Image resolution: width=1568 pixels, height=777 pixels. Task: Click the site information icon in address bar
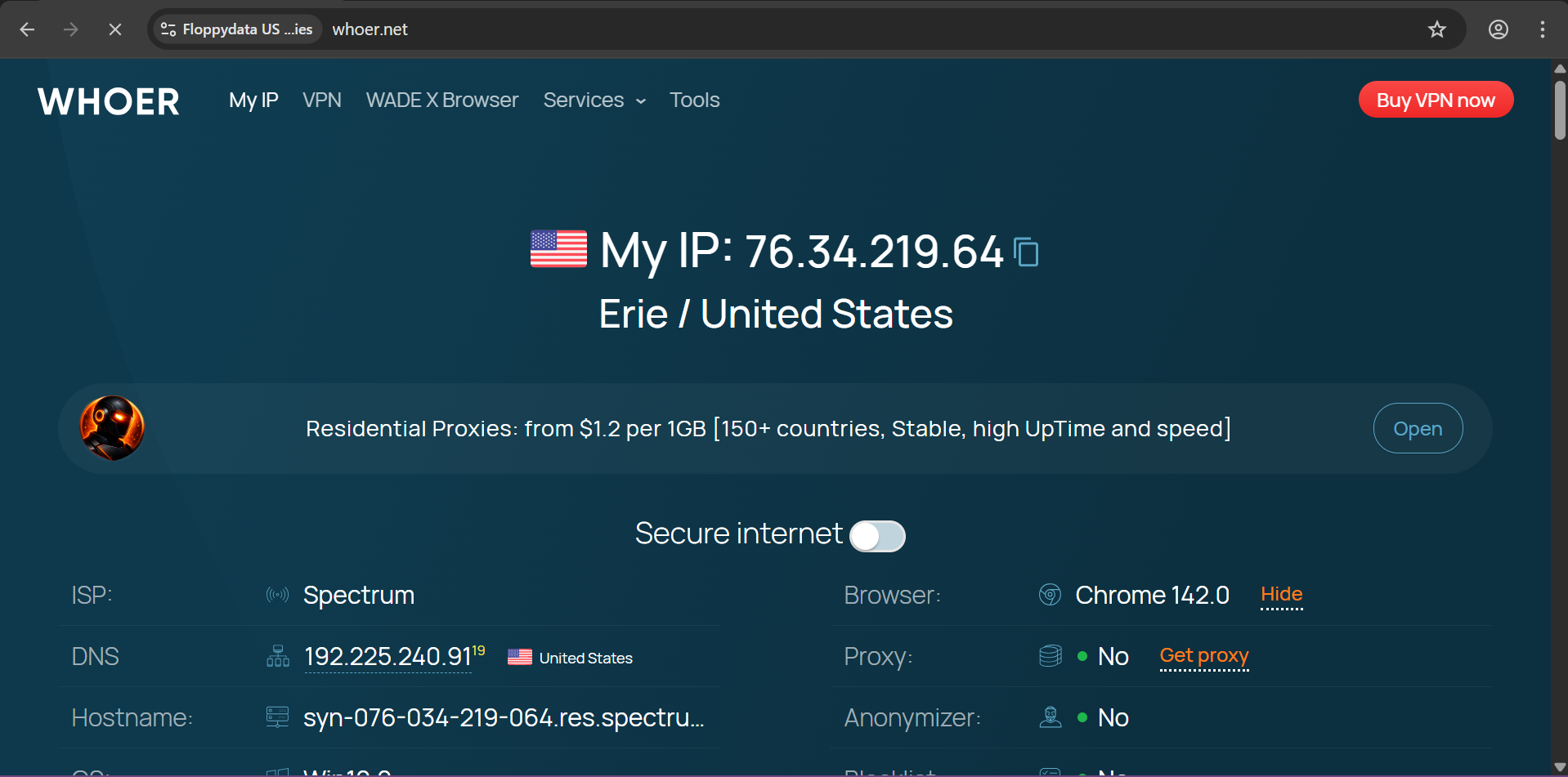point(168,29)
